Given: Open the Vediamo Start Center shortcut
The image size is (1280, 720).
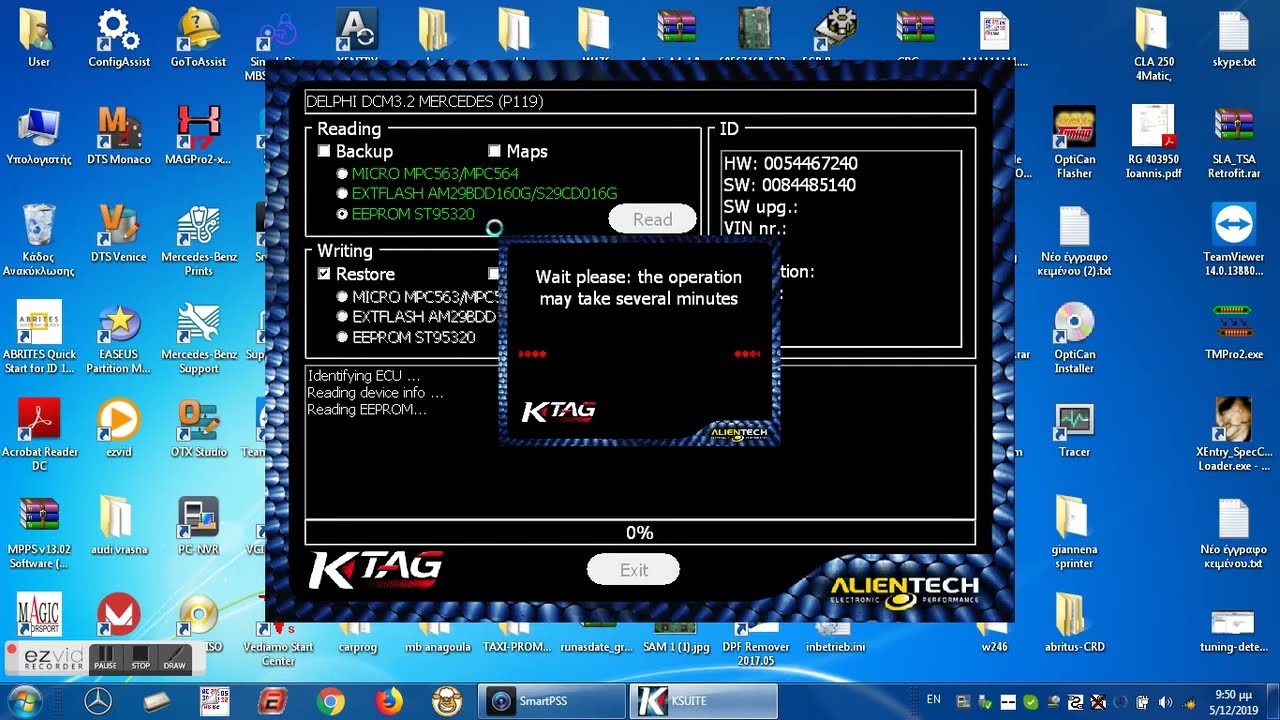Looking at the screenshot, I should pos(278,645).
